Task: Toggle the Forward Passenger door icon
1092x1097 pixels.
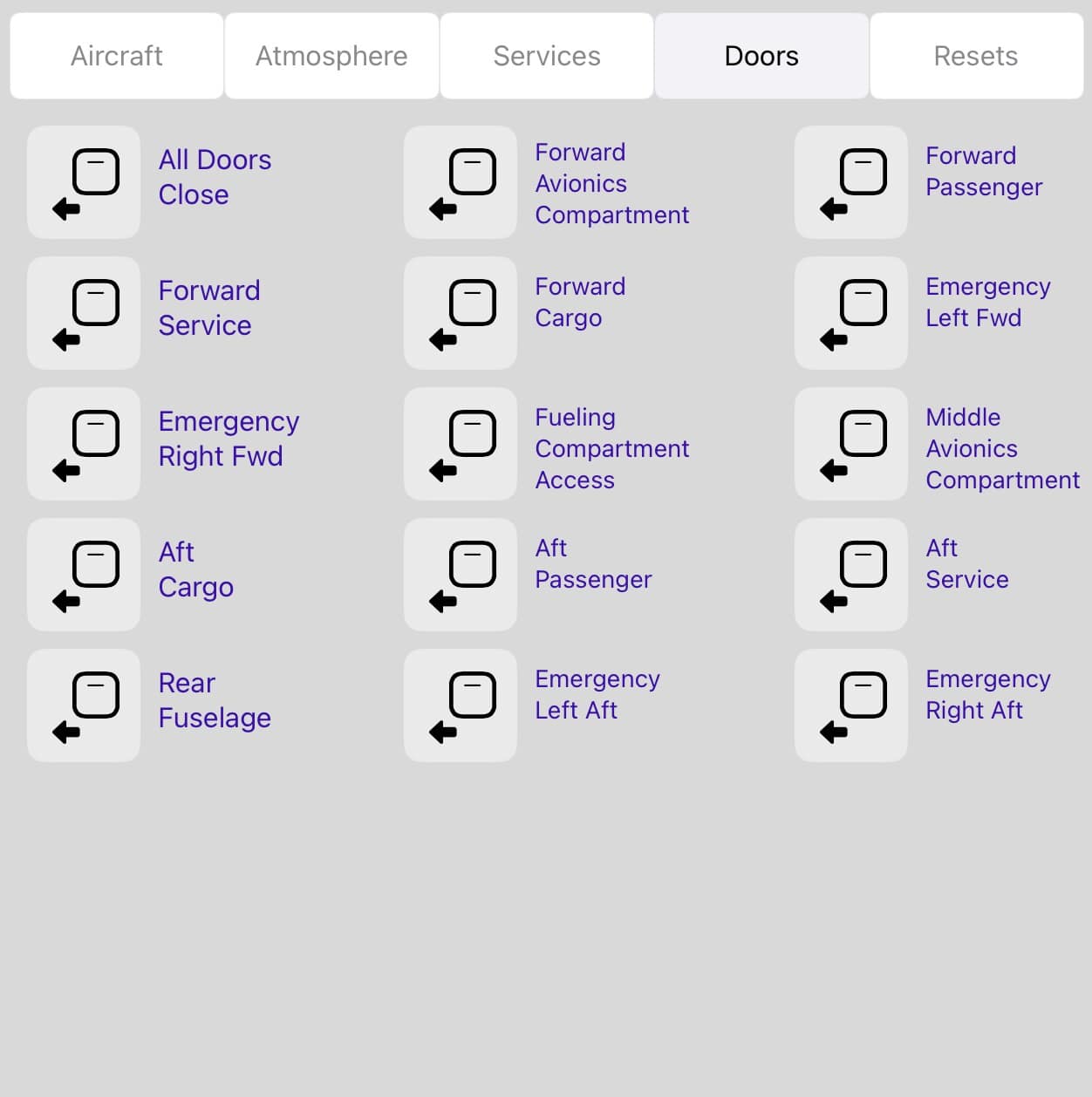Action: click(x=851, y=182)
